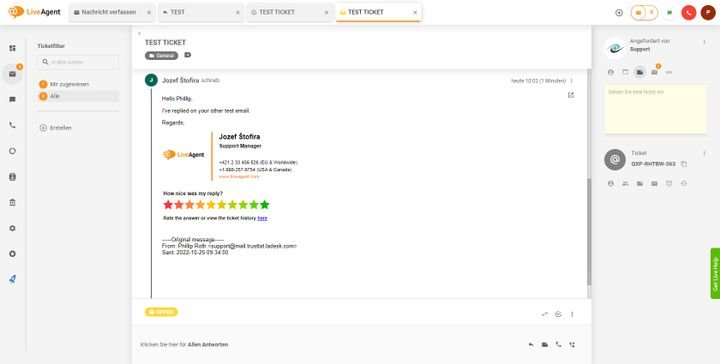Open the message three-dot menu beside timestamp
This screenshot has height=364, width=720.
coord(572,81)
